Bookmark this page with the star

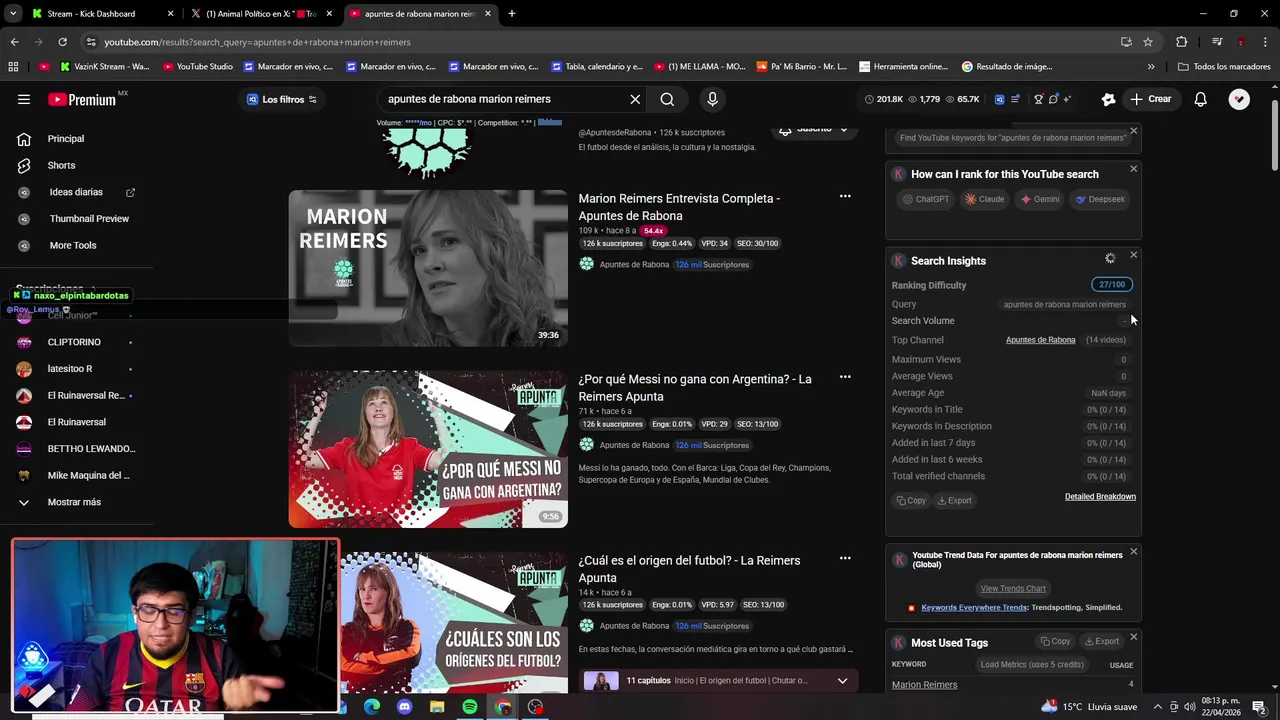click(x=1148, y=42)
